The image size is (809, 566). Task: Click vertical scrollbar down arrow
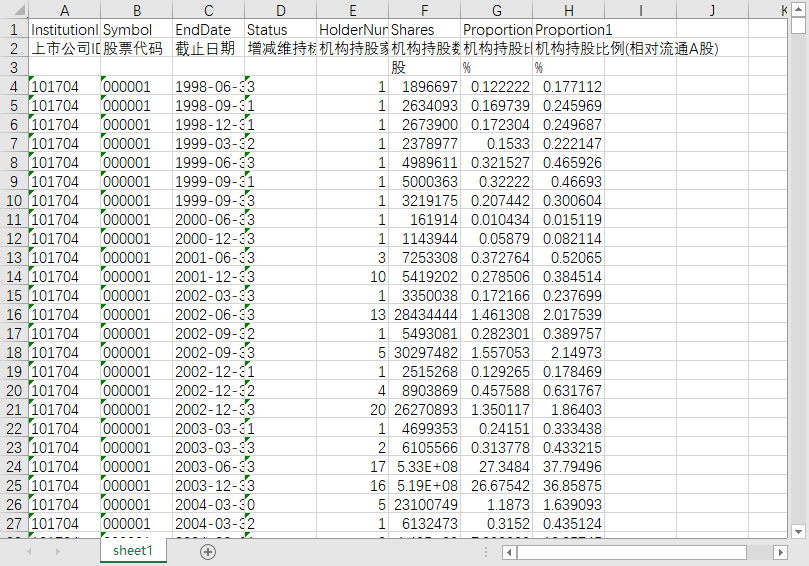pyautogui.click(x=798, y=531)
